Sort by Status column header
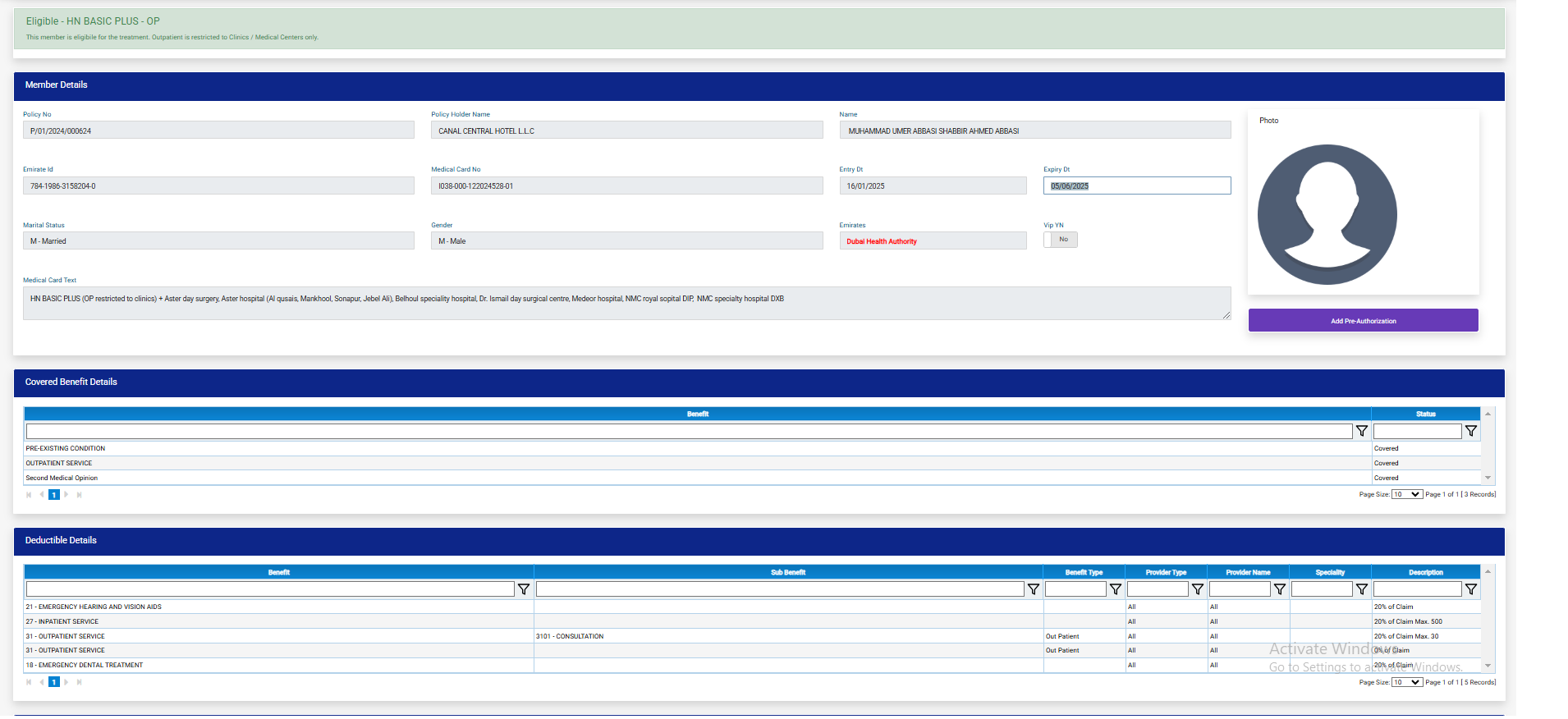 pyautogui.click(x=1425, y=414)
